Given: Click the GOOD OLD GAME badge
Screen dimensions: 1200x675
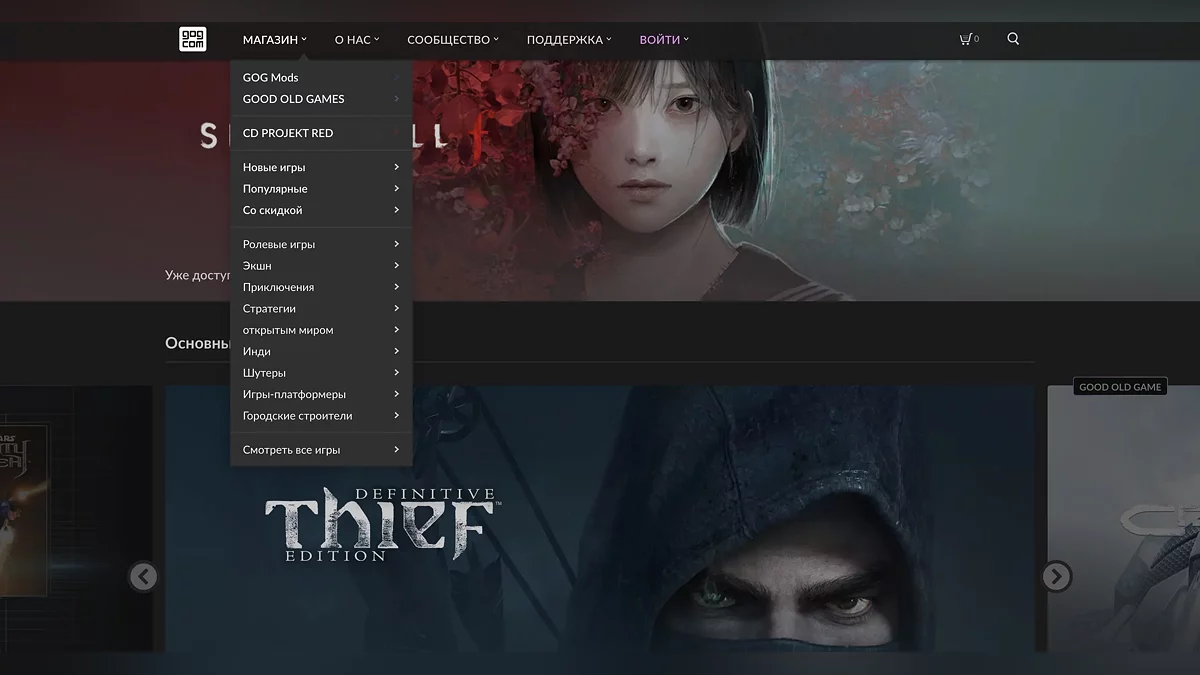Looking at the screenshot, I should tap(1121, 387).
